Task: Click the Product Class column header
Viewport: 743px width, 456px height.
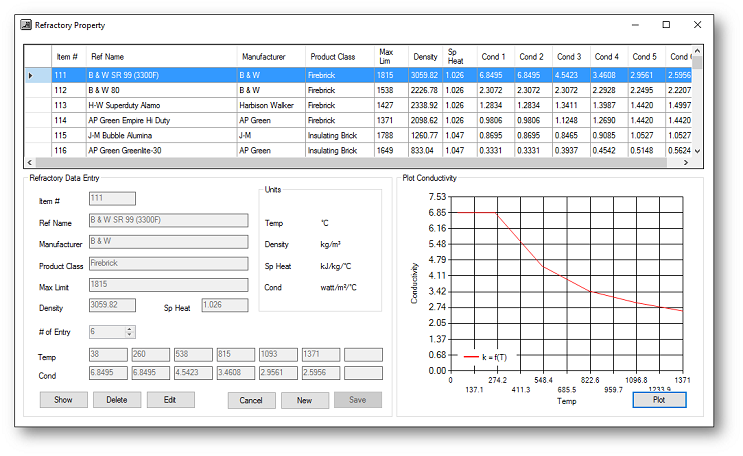Action: click(x=340, y=57)
